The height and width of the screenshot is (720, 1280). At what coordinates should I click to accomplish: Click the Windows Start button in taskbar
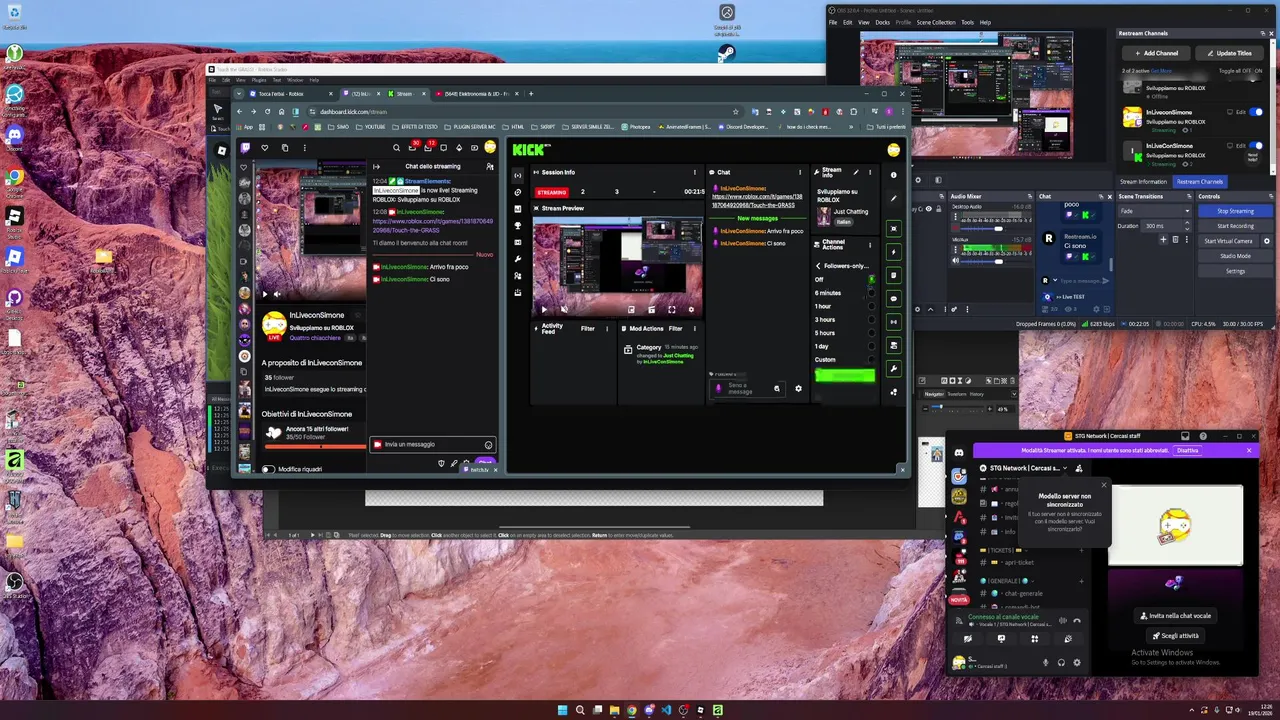562,710
